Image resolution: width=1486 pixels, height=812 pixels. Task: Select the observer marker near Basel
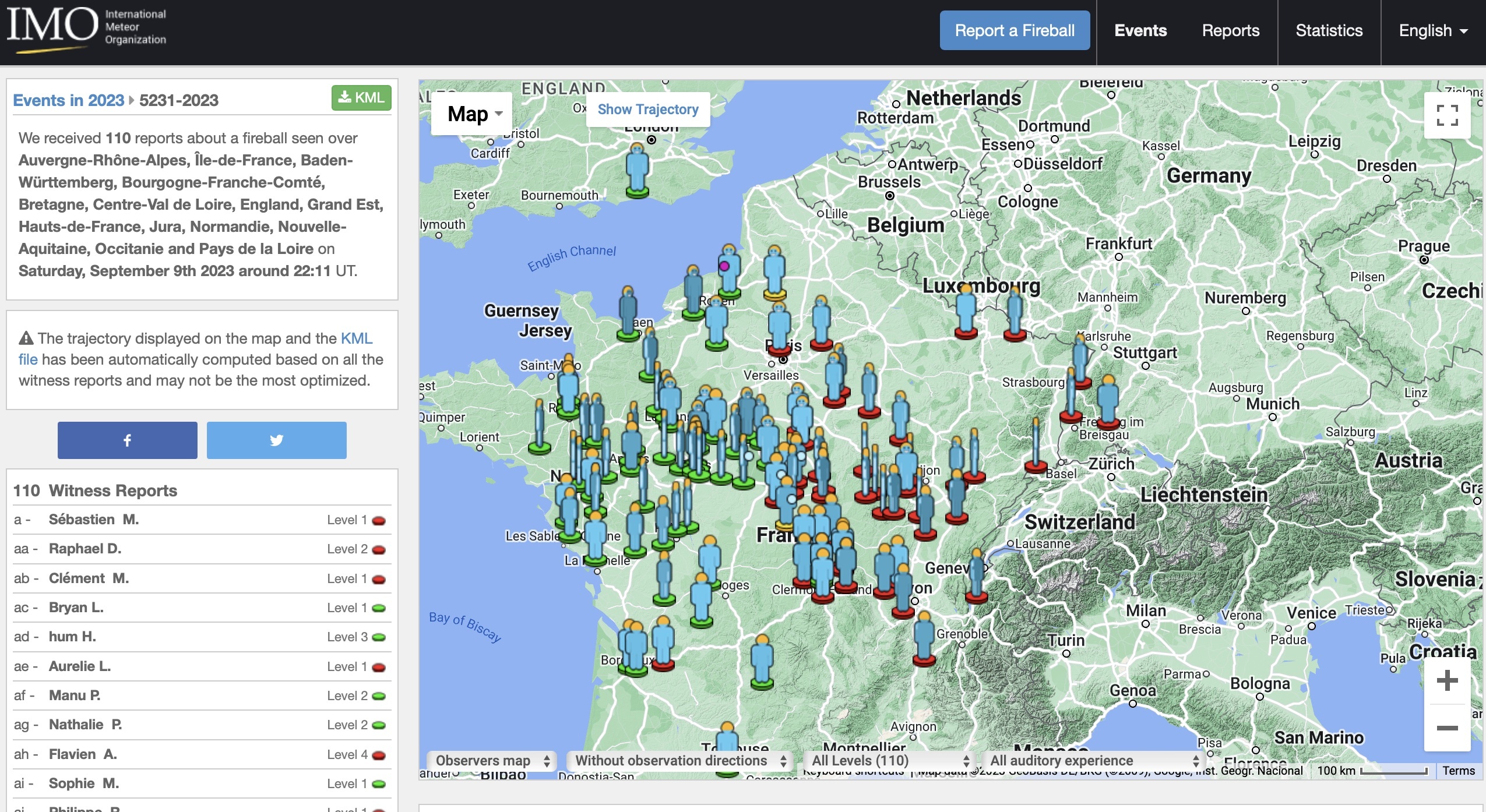(1036, 445)
